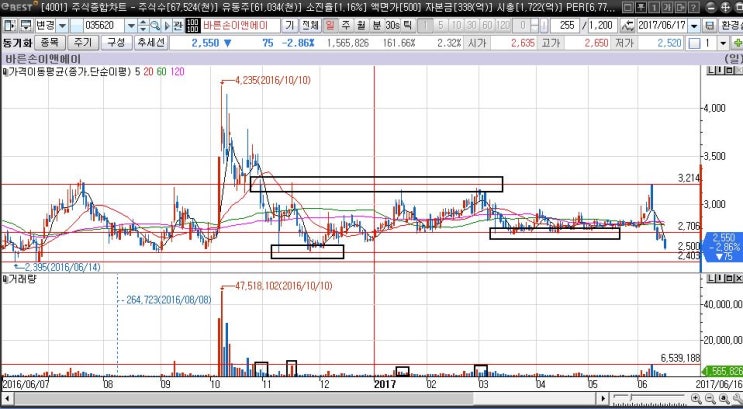
Task: Open the title bar help question icon
Action: (x=694, y=7)
